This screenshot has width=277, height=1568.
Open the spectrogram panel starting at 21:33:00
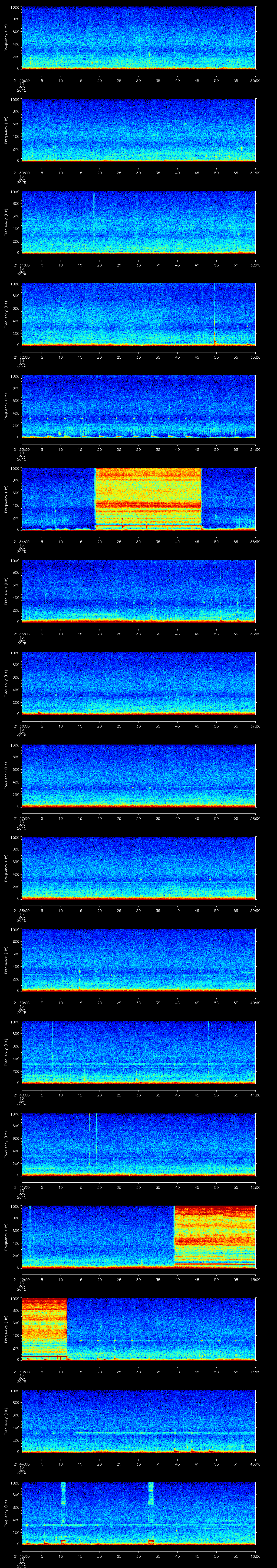(138, 407)
